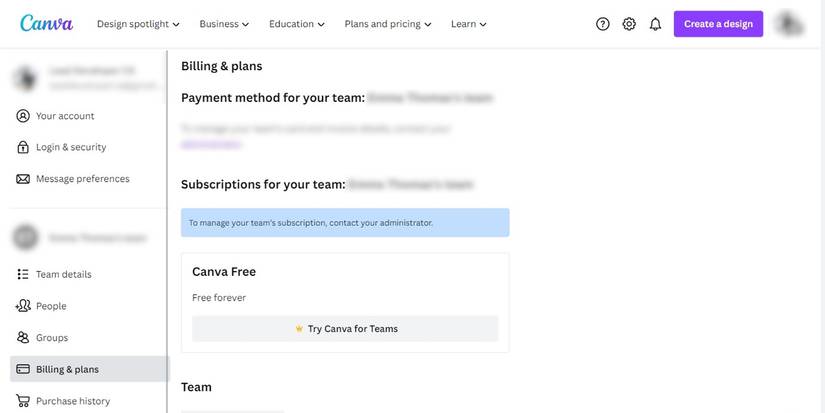Image resolution: width=825 pixels, height=413 pixels.
Task: Click the People sidebar icon
Action: 22,306
